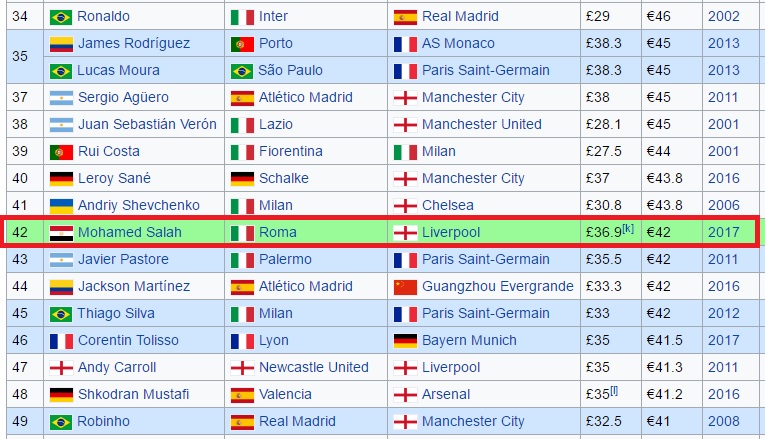Follow the Fiorentina club link
This screenshot has height=439, width=765.
(290, 151)
